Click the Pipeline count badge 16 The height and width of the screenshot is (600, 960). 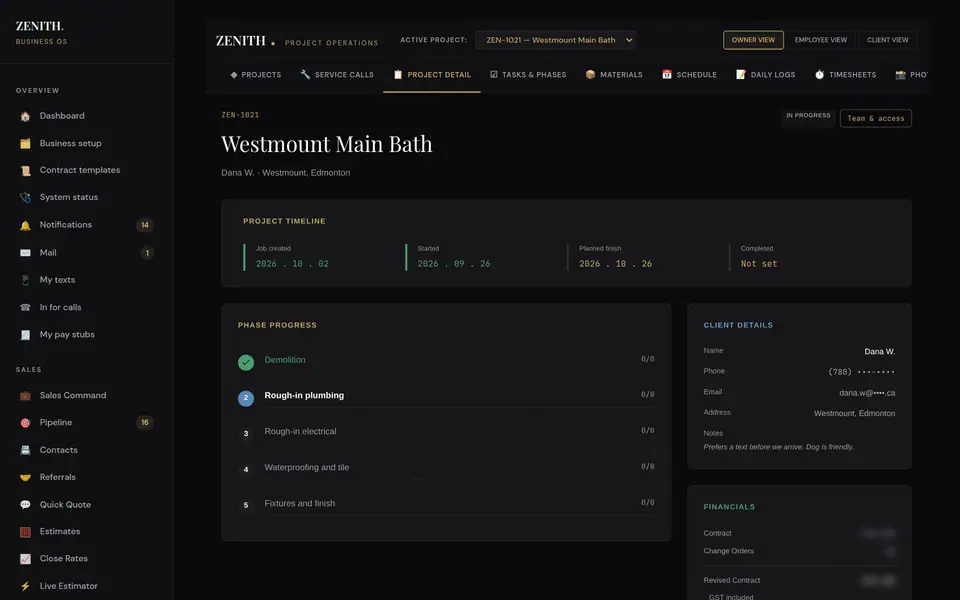click(x=144, y=422)
